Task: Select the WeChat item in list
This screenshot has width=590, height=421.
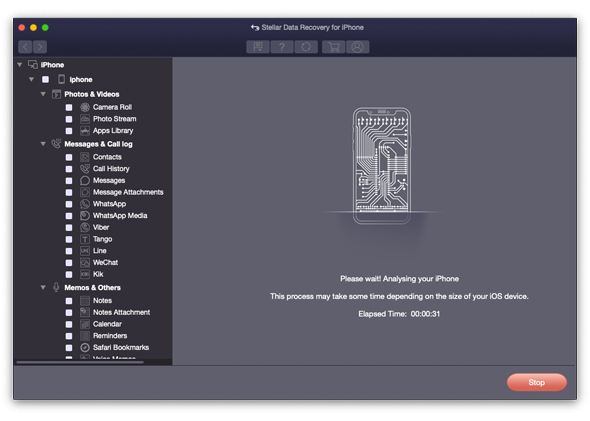Action: tap(105, 263)
